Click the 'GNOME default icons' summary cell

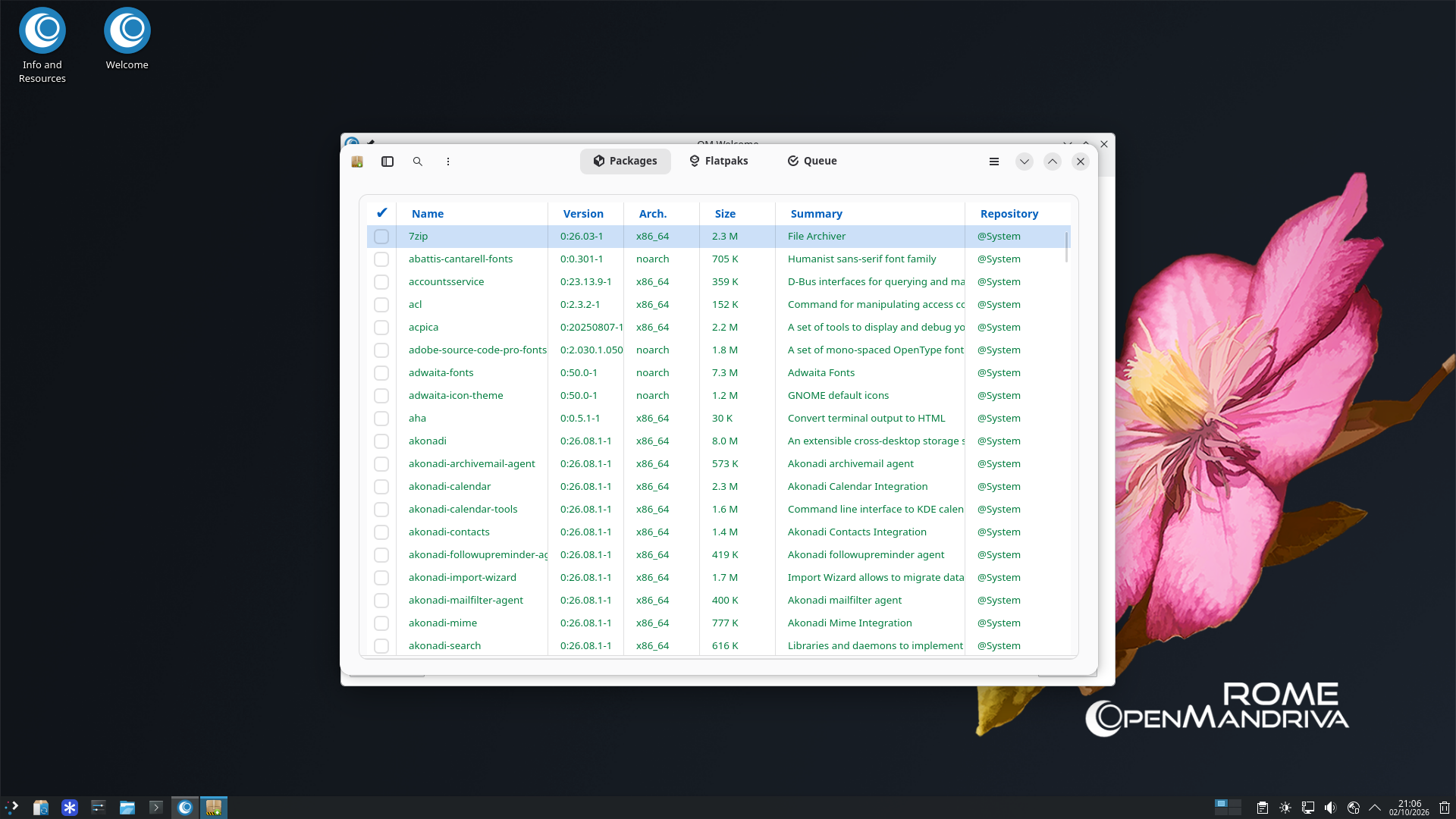[838, 396]
